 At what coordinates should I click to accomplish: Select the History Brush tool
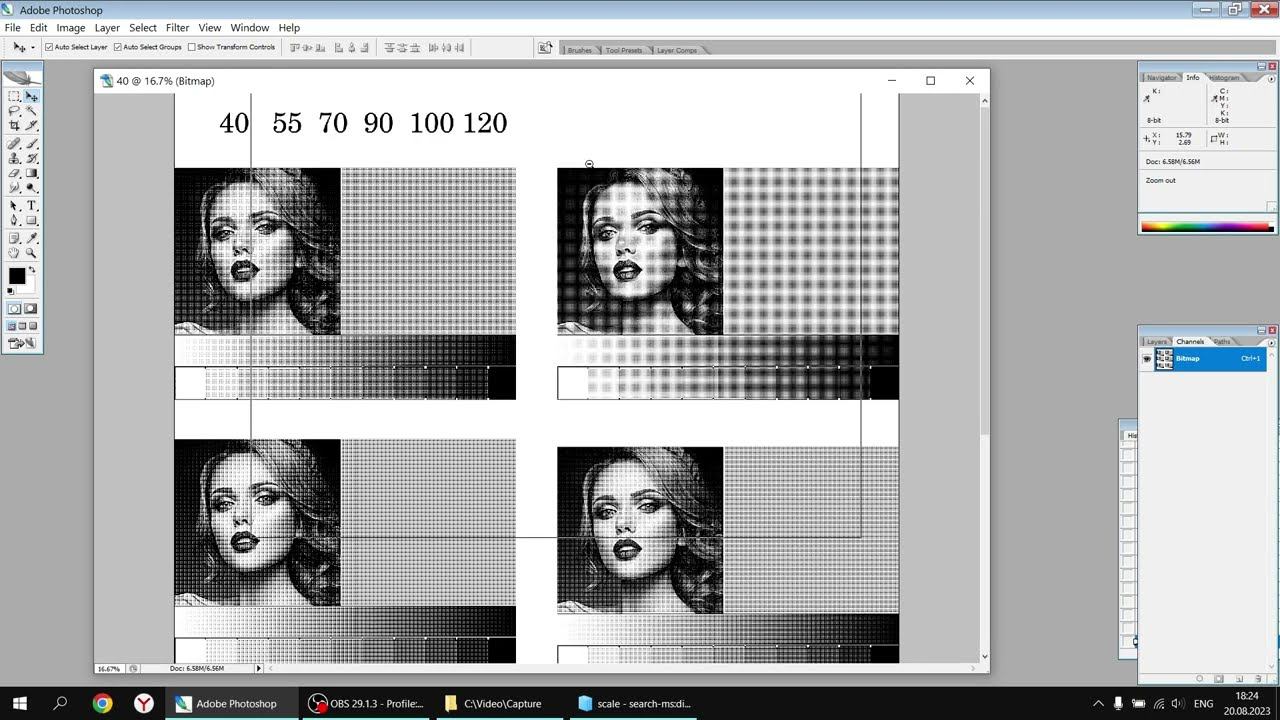click(x=31, y=158)
